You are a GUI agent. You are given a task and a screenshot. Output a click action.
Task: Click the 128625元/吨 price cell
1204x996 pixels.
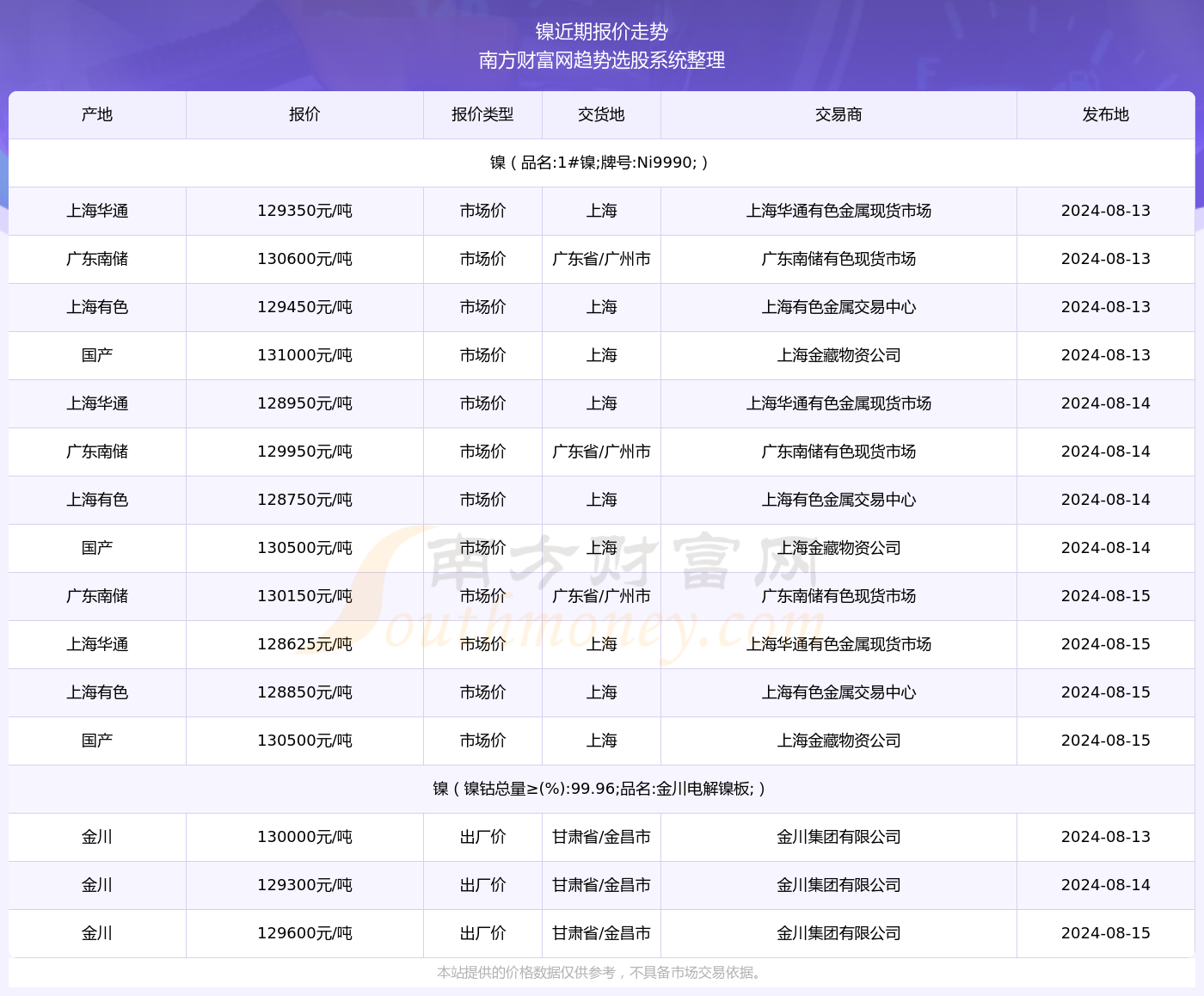pos(304,644)
